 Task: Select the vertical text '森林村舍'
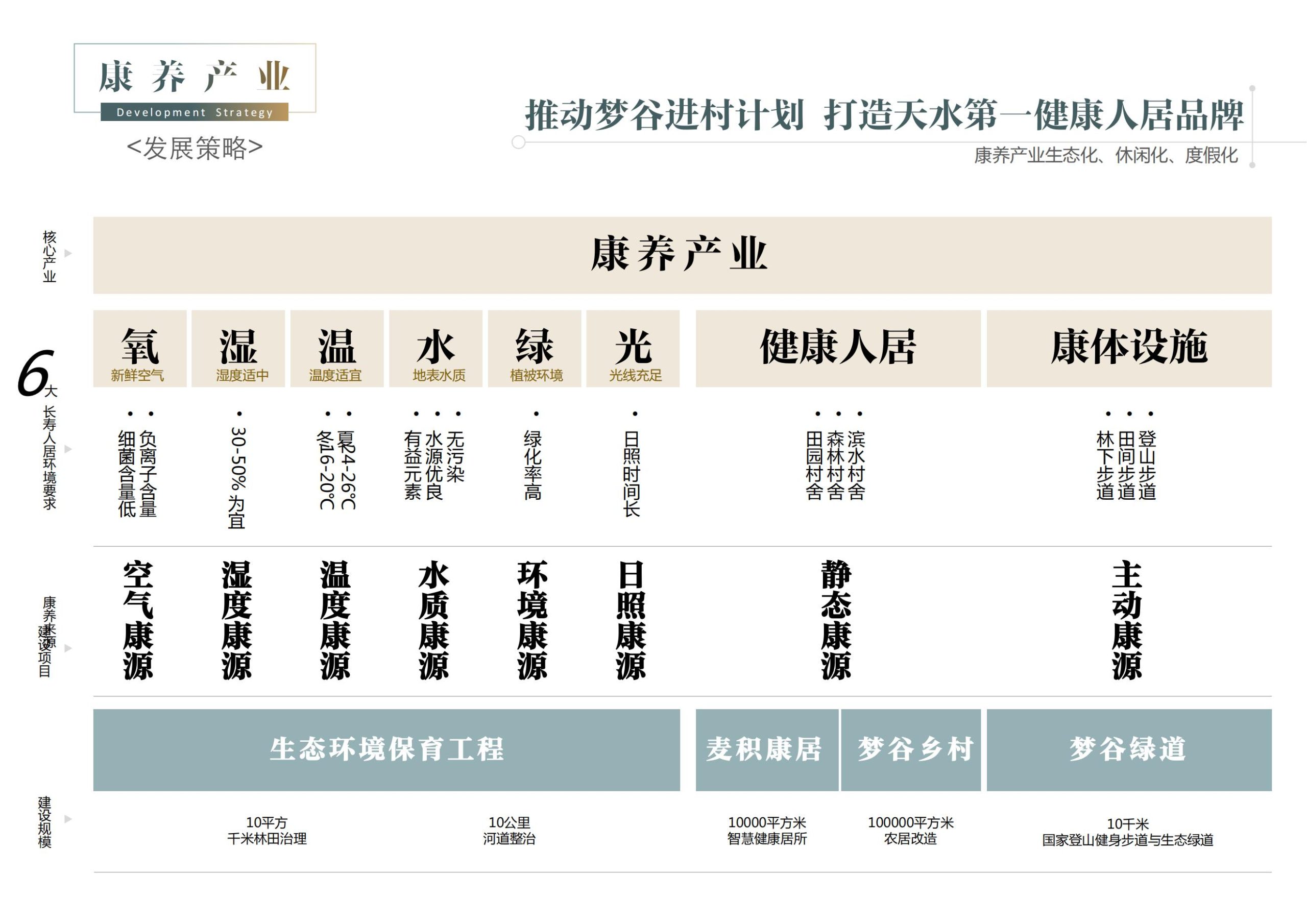point(836,465)
